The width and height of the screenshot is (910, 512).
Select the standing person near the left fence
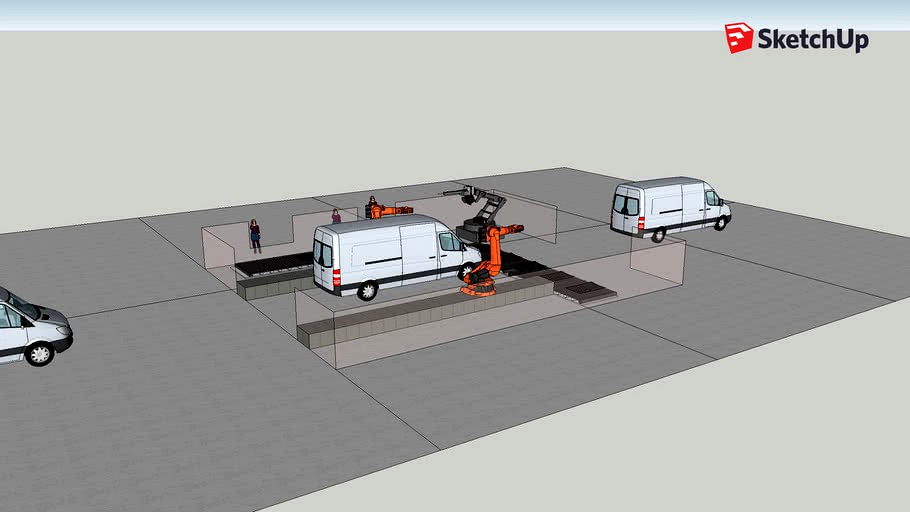click(255, 236)
